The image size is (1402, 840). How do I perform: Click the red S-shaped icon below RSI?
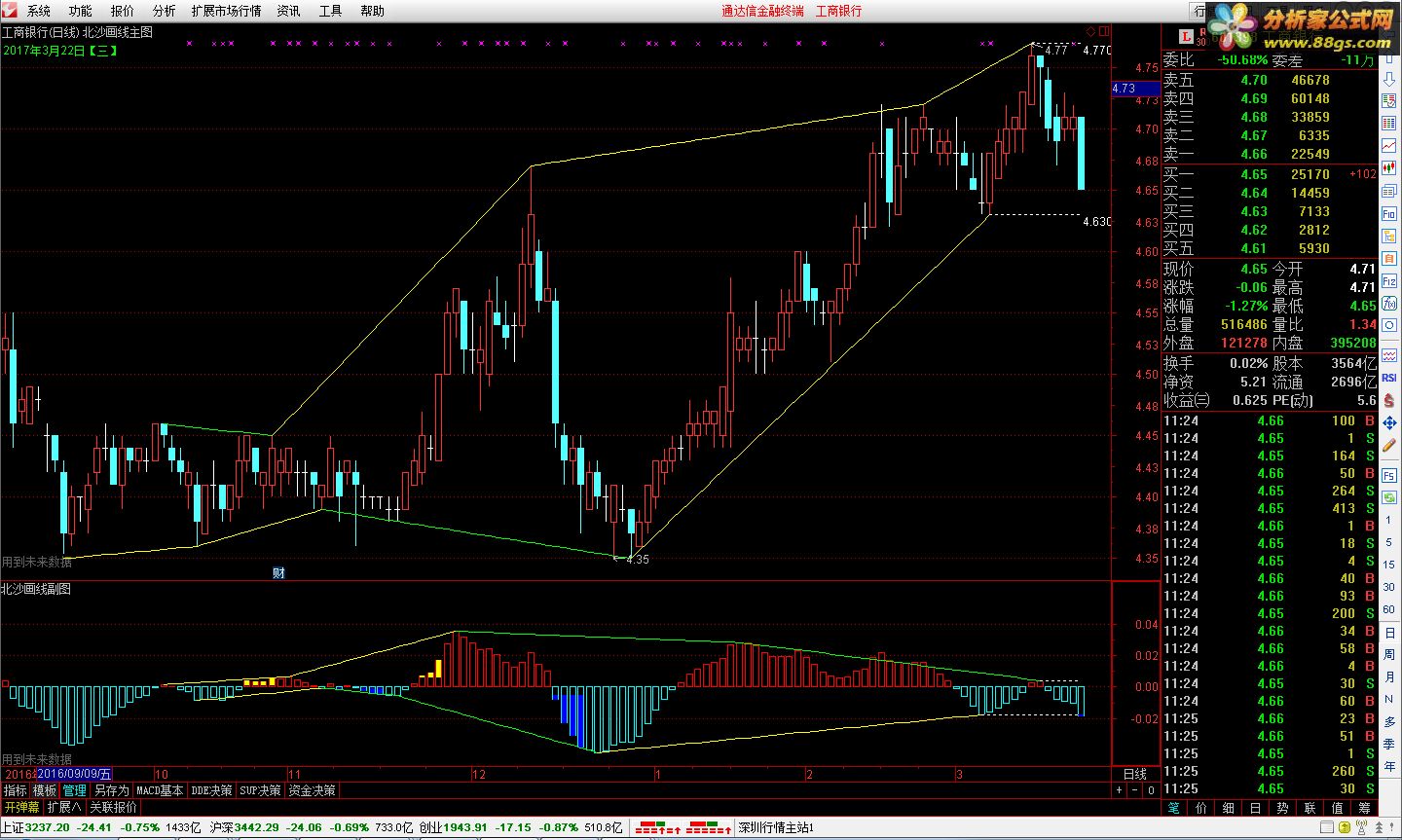(x=1389, y=400)
